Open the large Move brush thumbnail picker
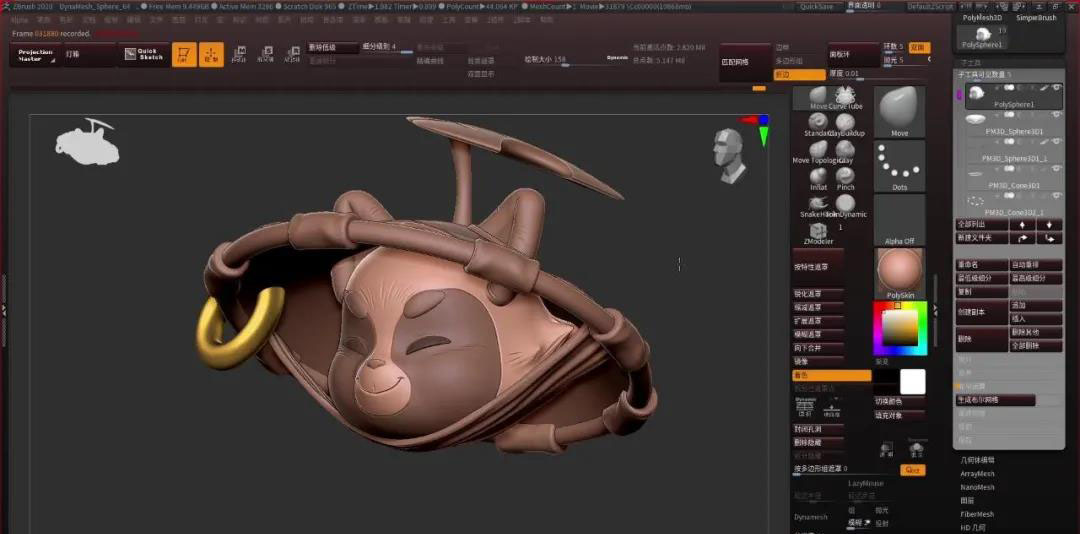 [x=900, y=112]
